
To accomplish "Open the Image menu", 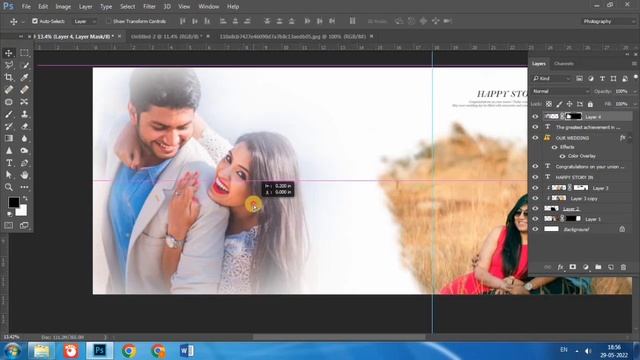I will pyautogui.click(x=63, y=7).
